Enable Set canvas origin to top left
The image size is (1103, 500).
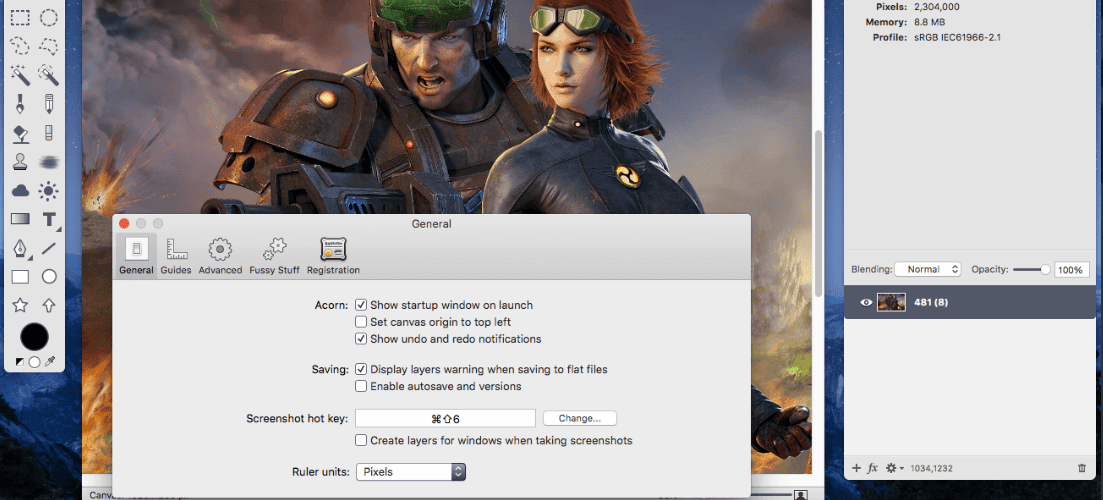[x=361, y=322]
